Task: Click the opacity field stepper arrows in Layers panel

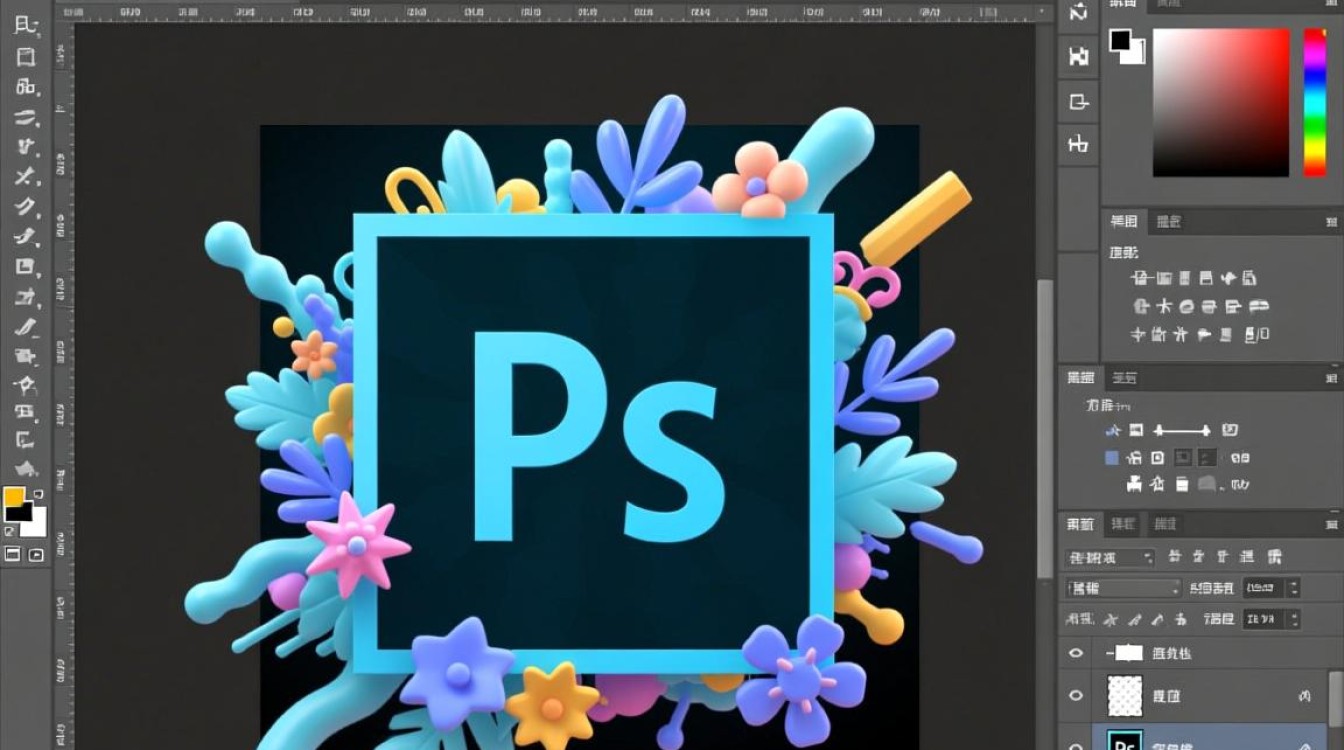Action: pyautogui.click(x=1293, y=588)
